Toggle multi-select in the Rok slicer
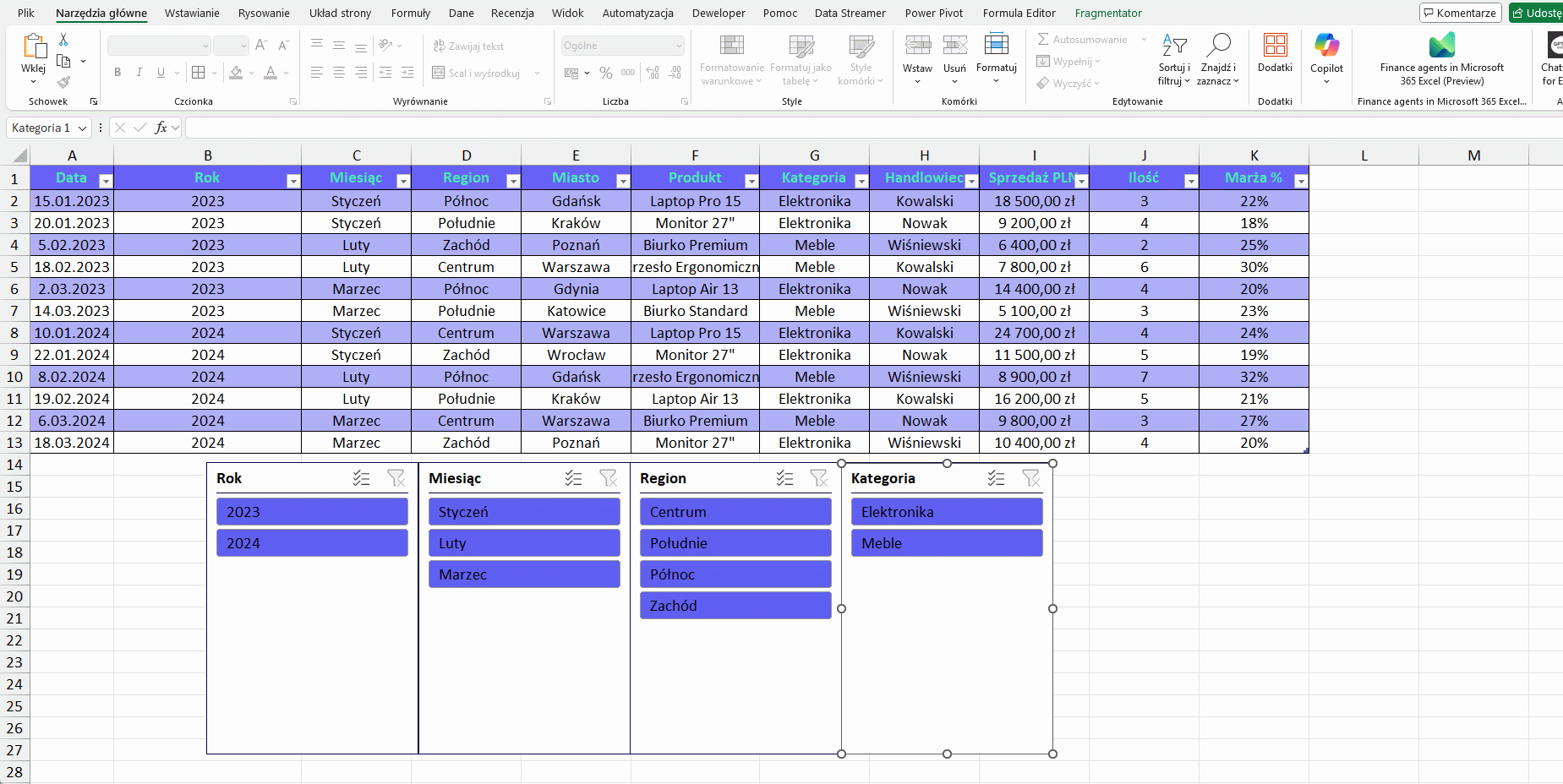 coord(362,478)
